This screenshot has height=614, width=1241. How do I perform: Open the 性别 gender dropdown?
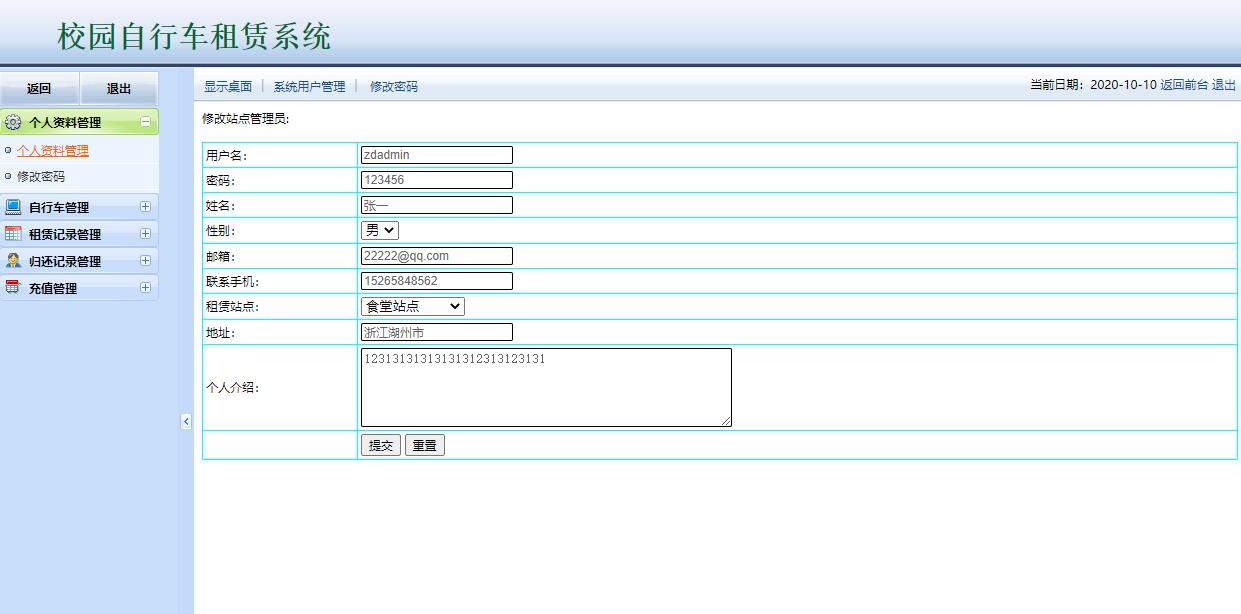[x=380, y=230]
